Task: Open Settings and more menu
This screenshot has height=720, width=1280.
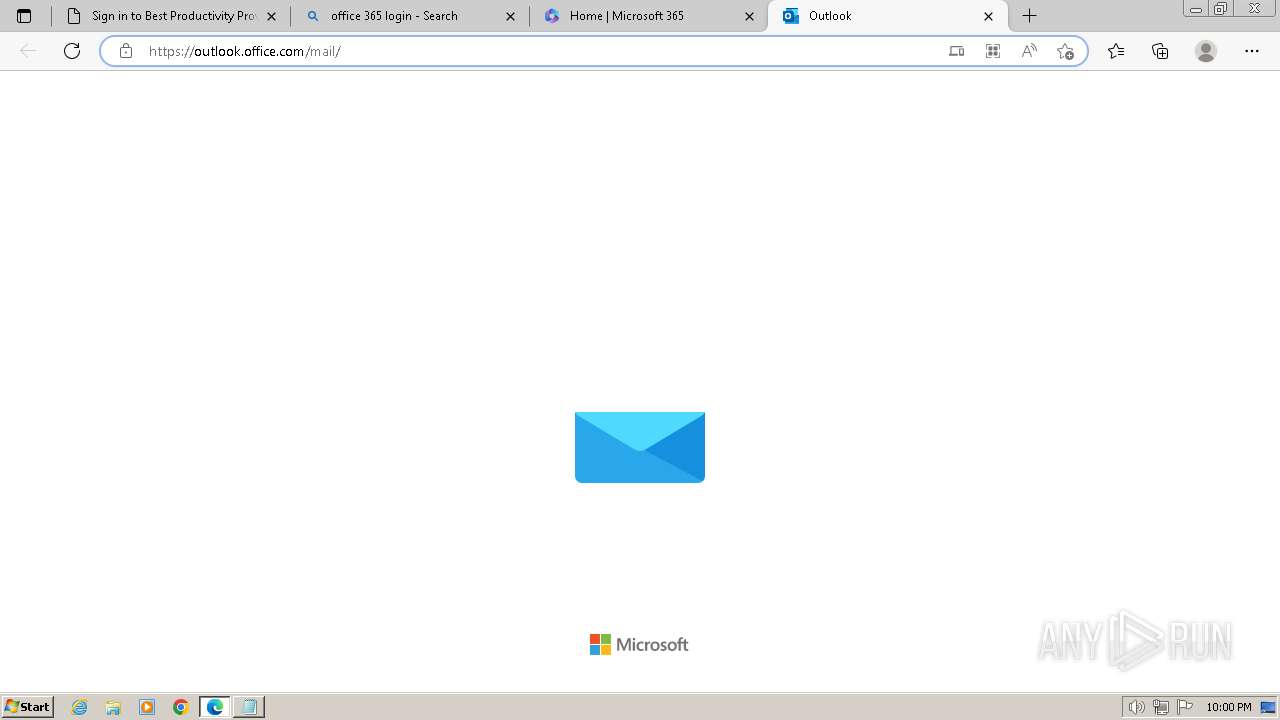Action: 1252,51
